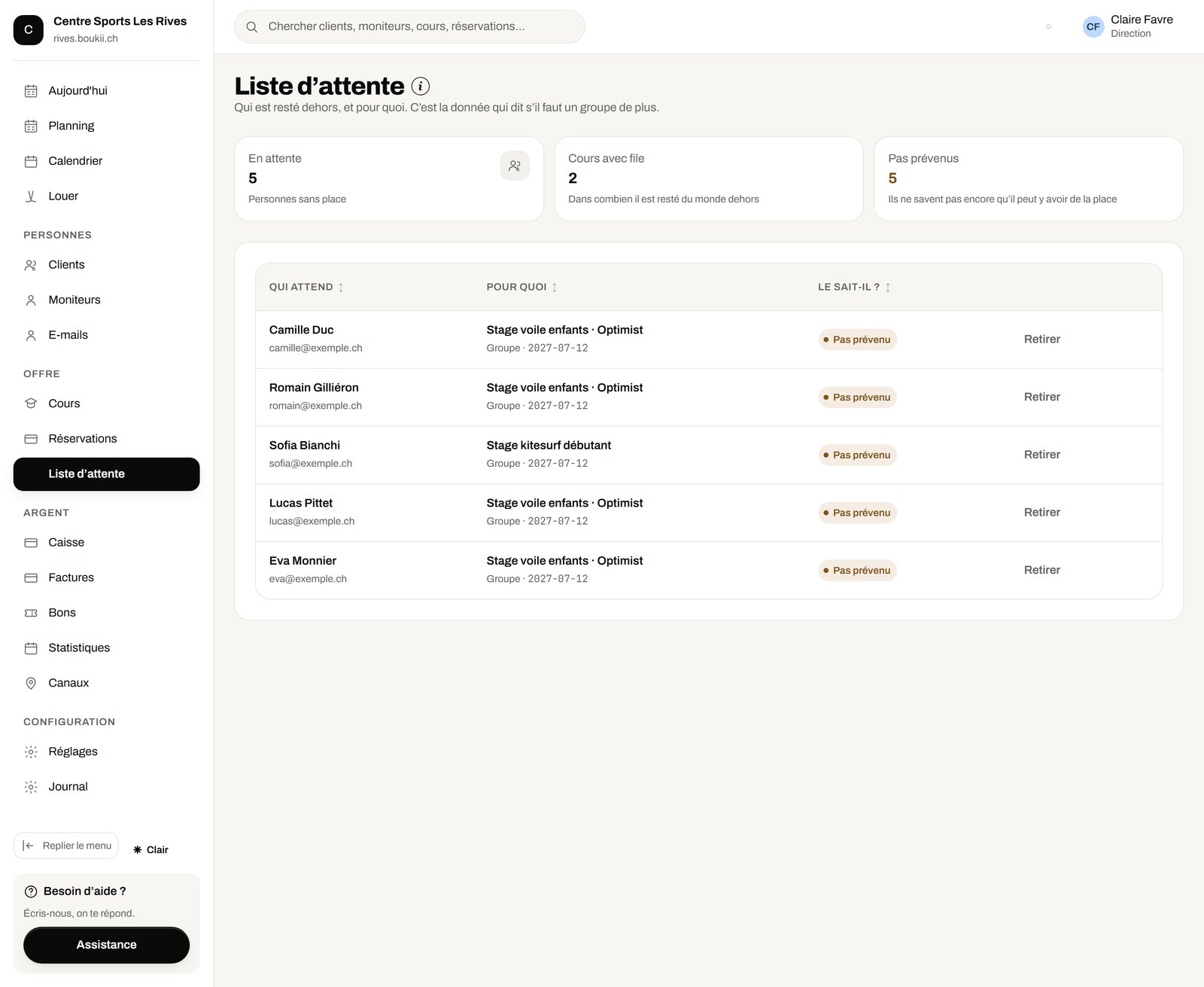
Task: Click the small notification dot in header
Action: point(1048,26)
